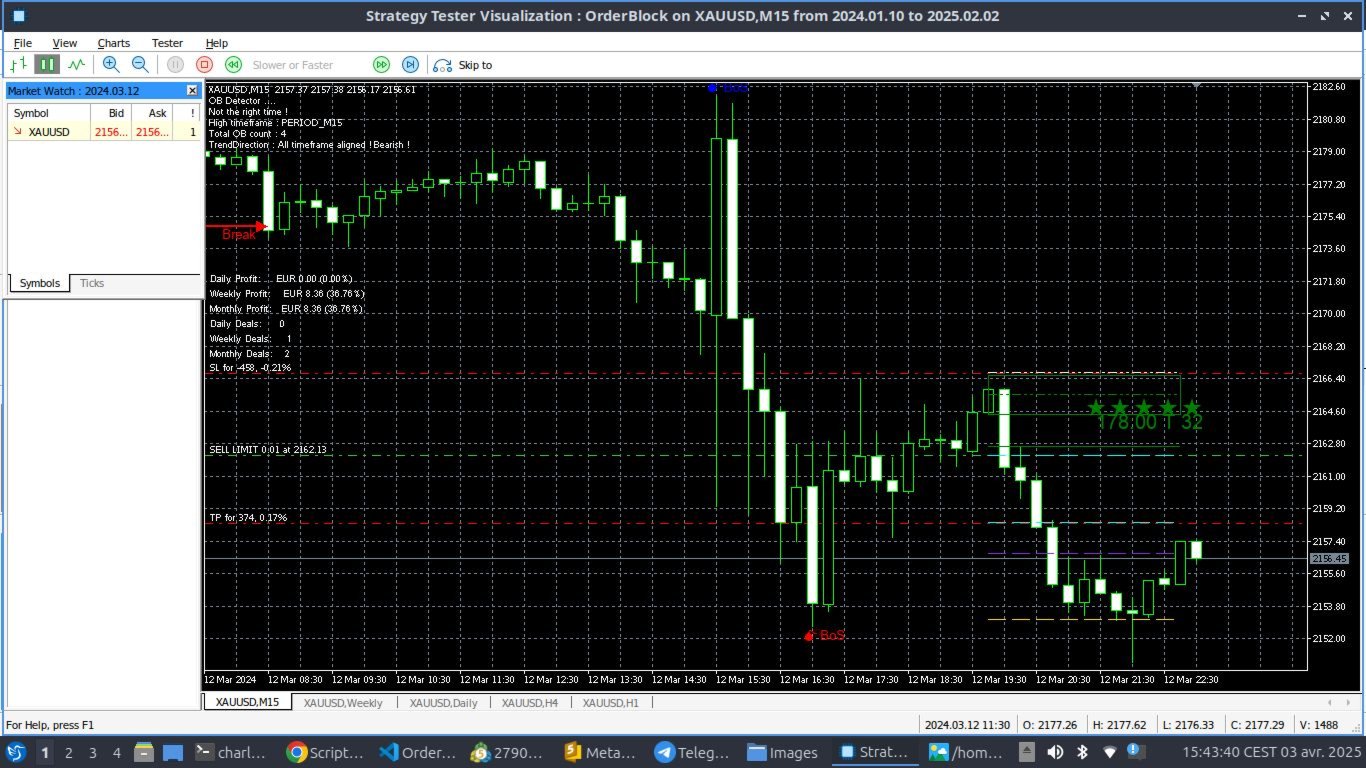
Task: Fast forward the test visualization
Action: [x=381, y=64]
